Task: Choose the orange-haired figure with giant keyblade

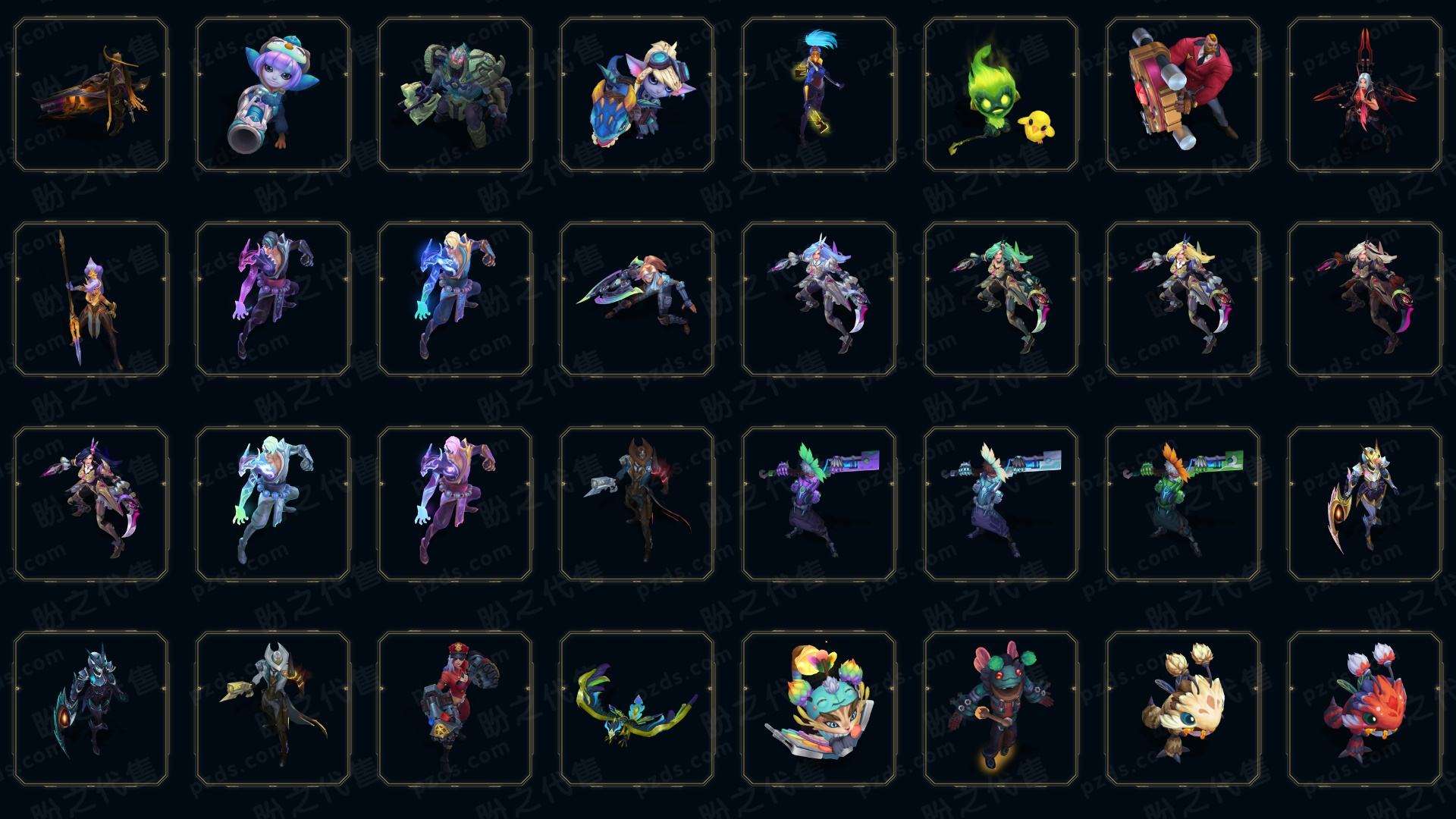Action: (1182, 504)
